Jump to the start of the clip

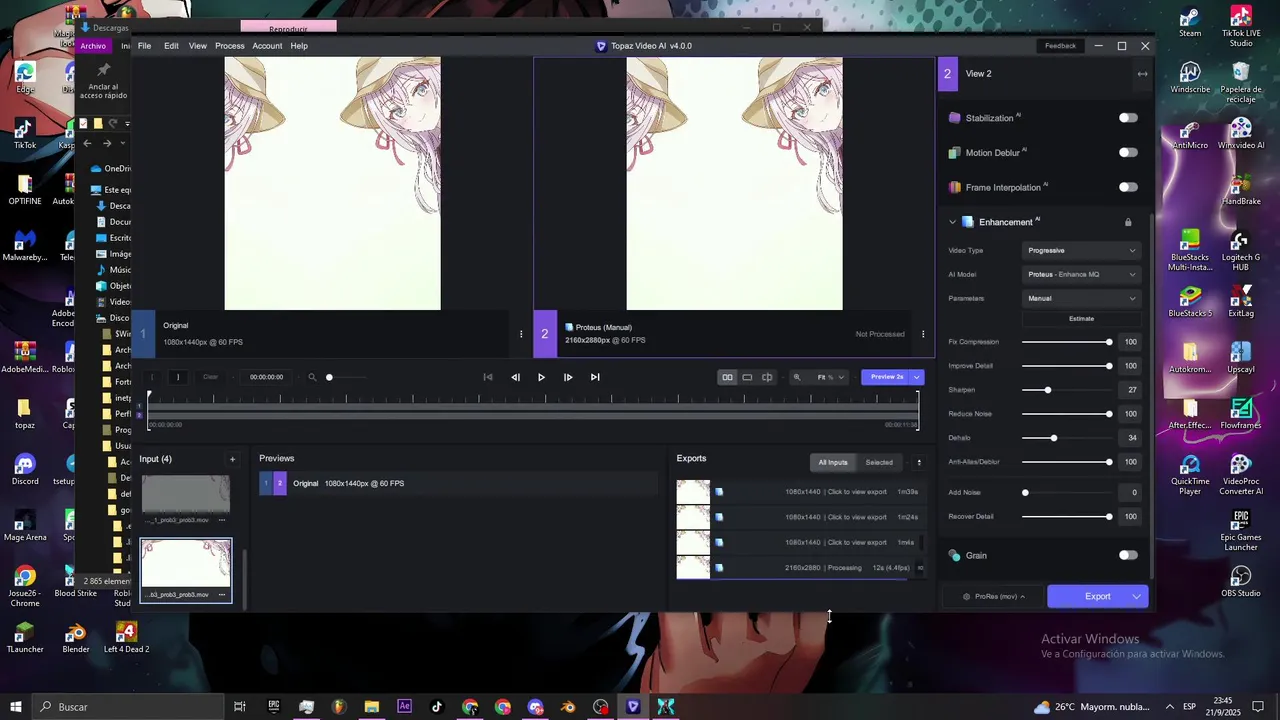488,377
